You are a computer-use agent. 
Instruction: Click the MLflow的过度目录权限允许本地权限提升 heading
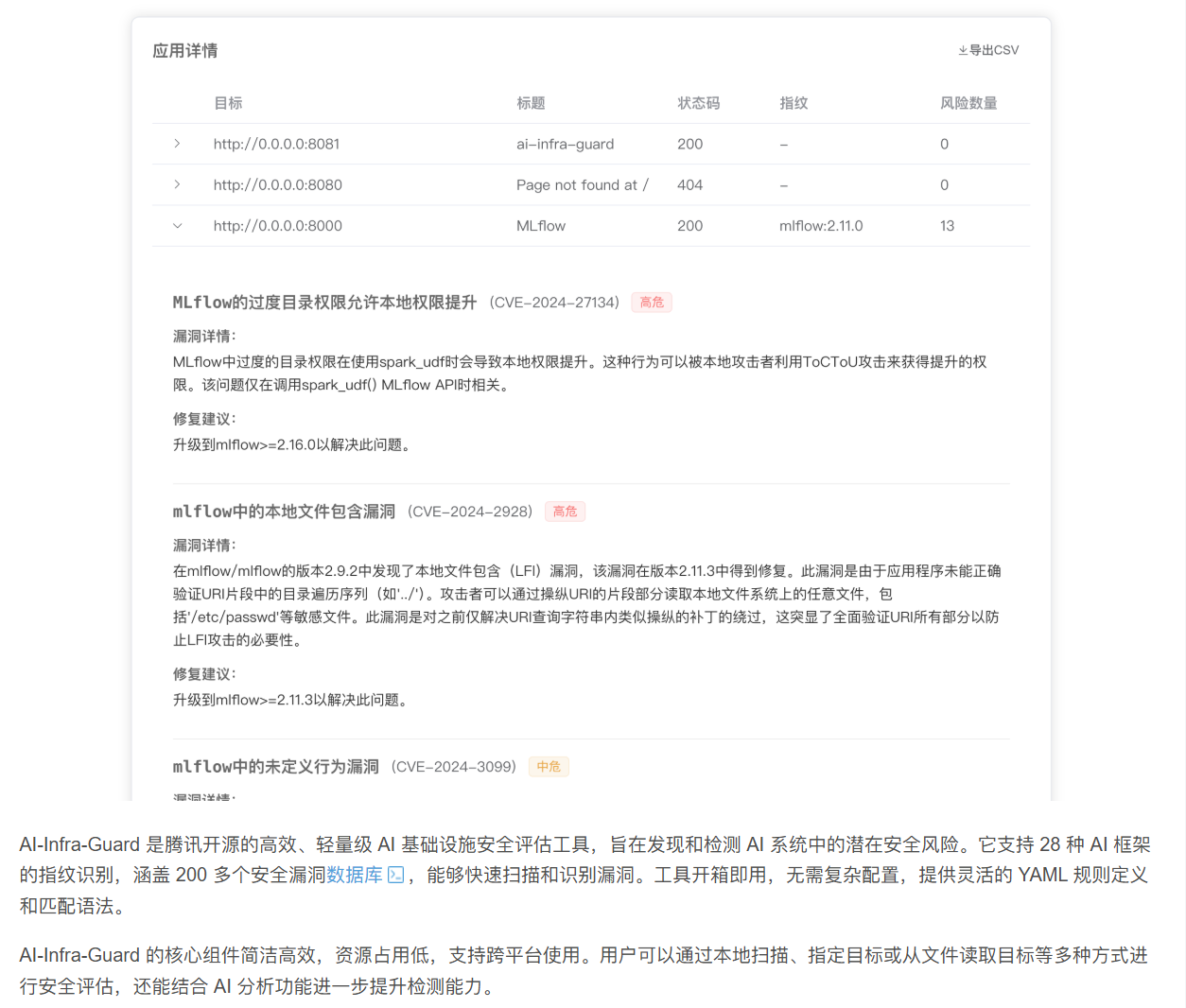pyautogui.click(x=324, y=303)
